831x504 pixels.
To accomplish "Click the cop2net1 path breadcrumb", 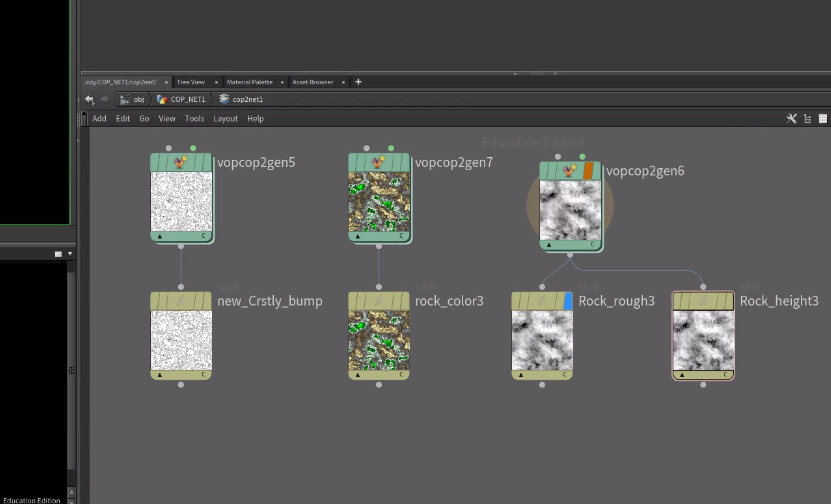I will click(246, 100).
